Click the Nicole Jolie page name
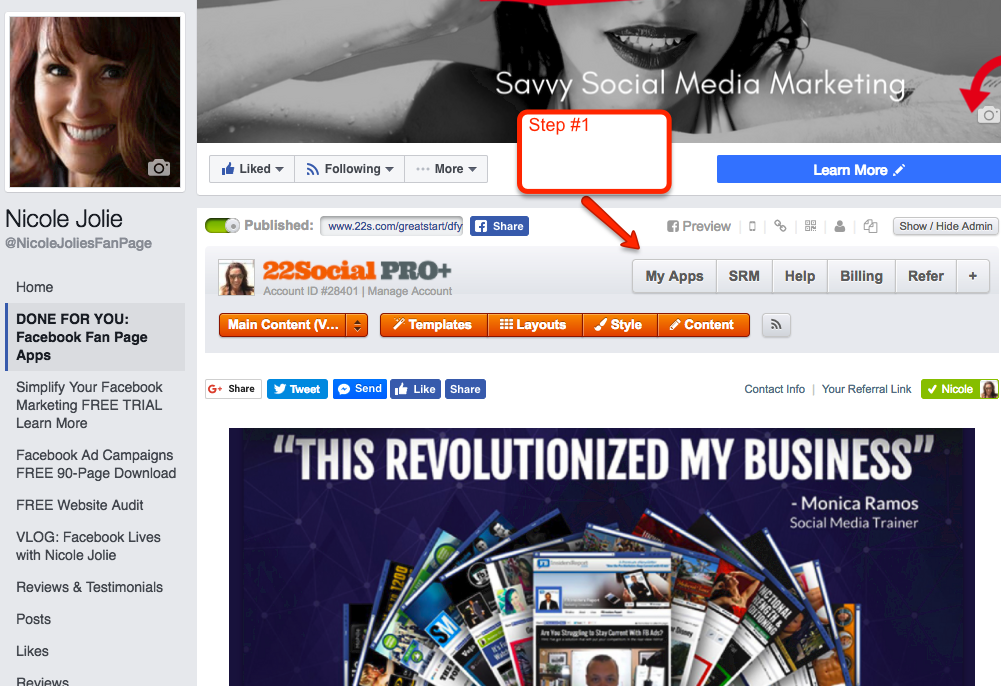Viewport: 1001px width, 686px height. pyautogui.click(x=64, y=219)
